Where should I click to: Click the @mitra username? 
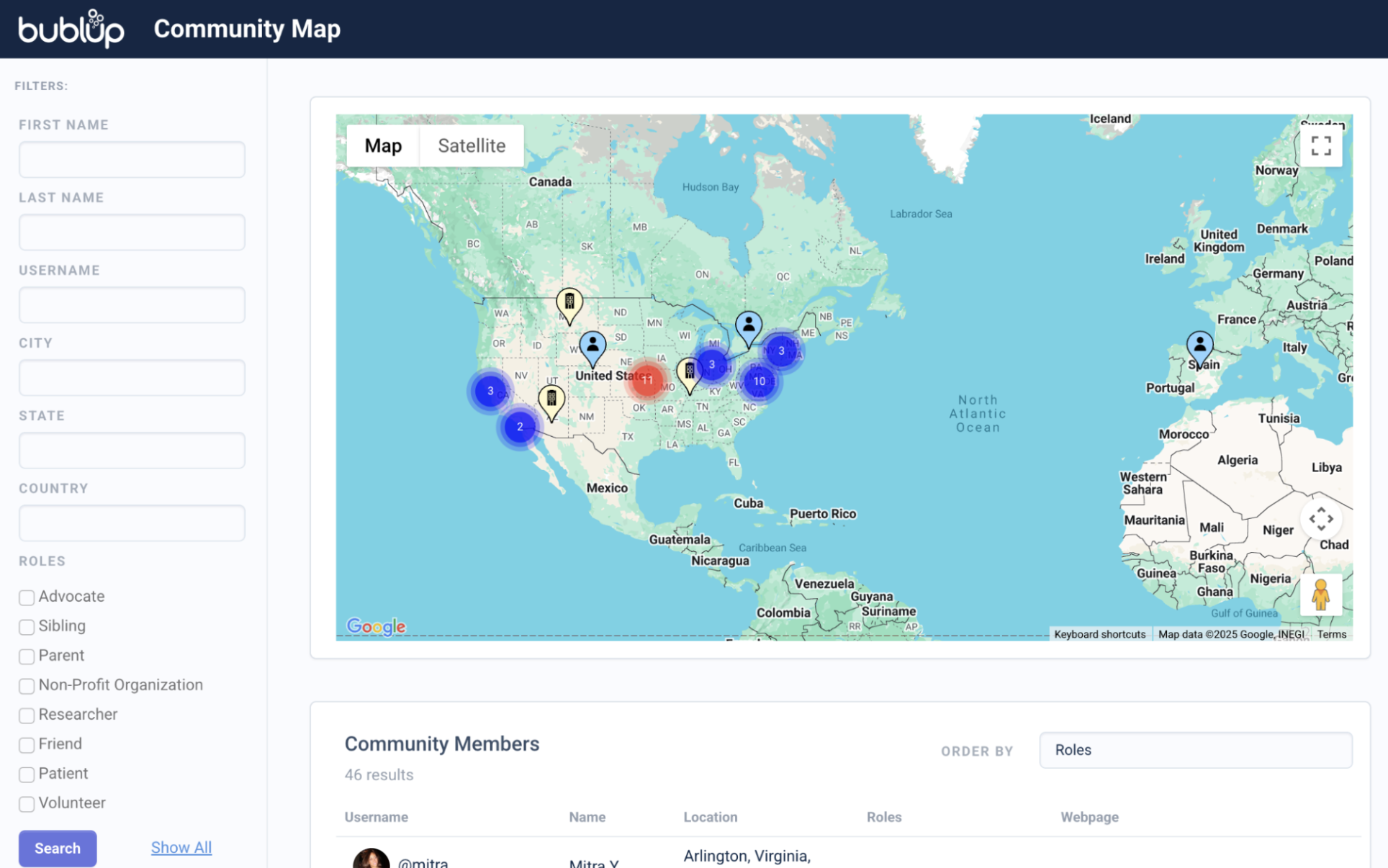[x=423, y=862]
